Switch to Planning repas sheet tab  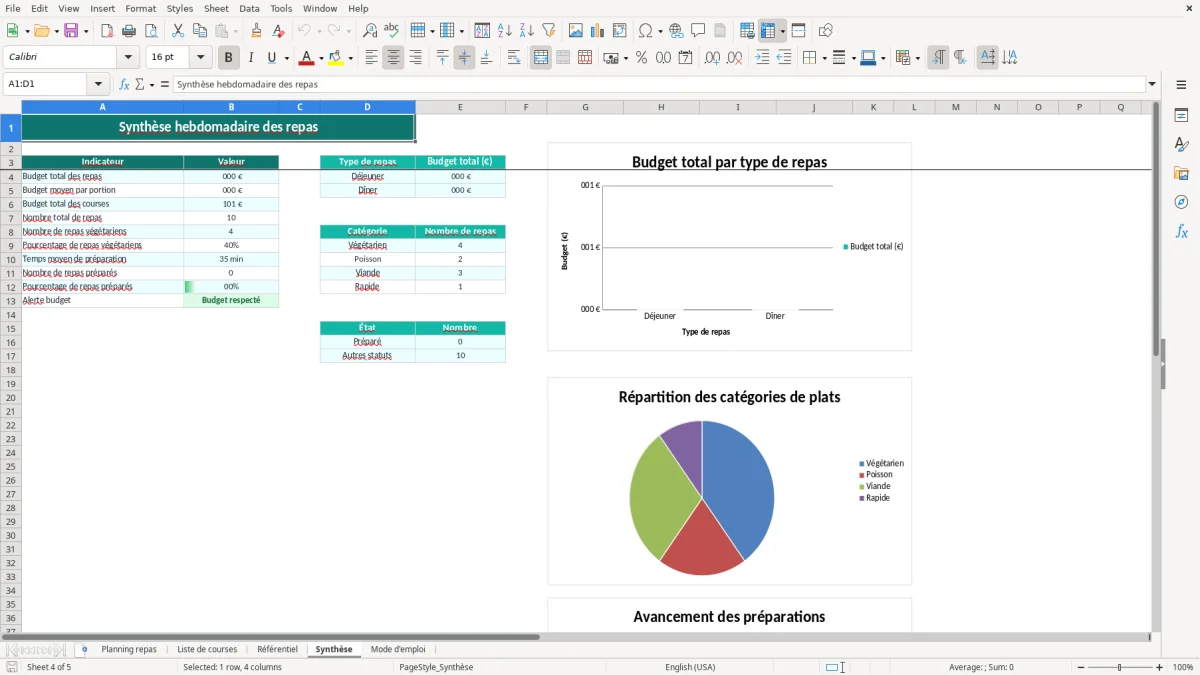pyautogui.click(x=129, y=649)
